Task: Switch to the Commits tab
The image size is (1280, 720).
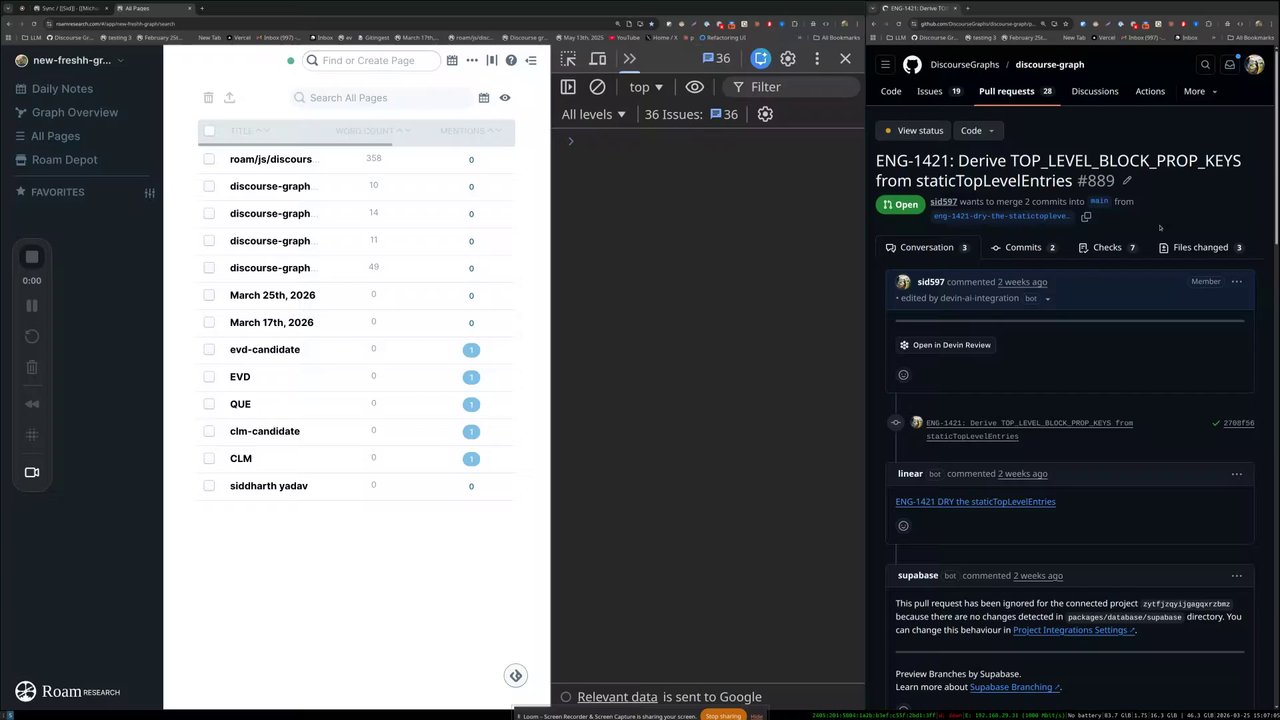Action: point(1023,247)
